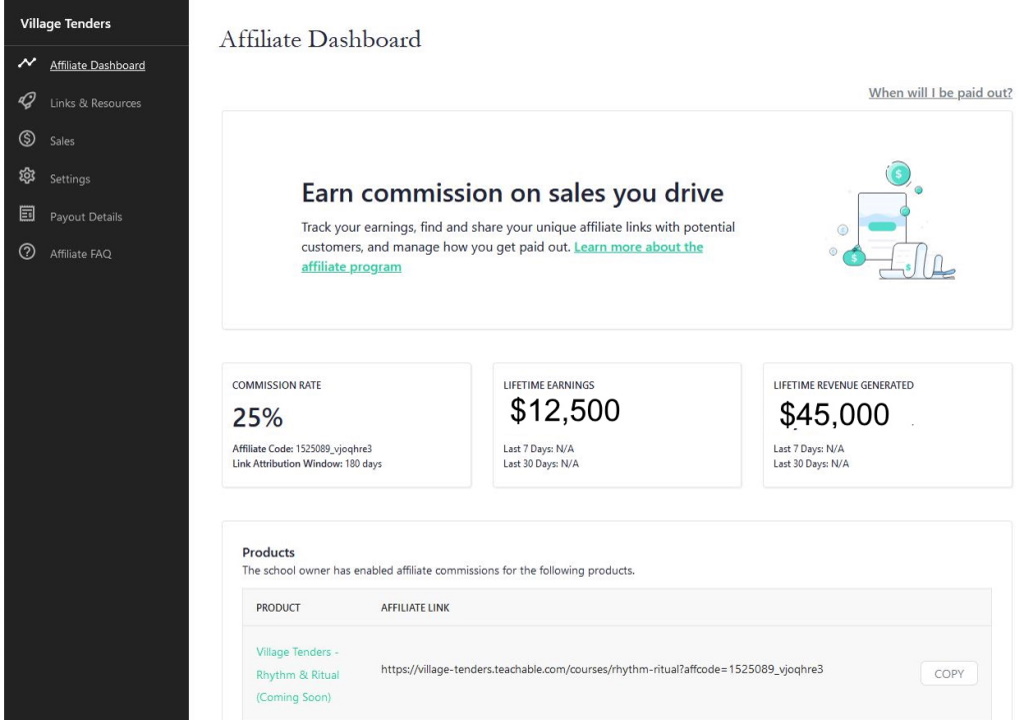
Task: Go to the Sales page
Action: pos(62,141)
